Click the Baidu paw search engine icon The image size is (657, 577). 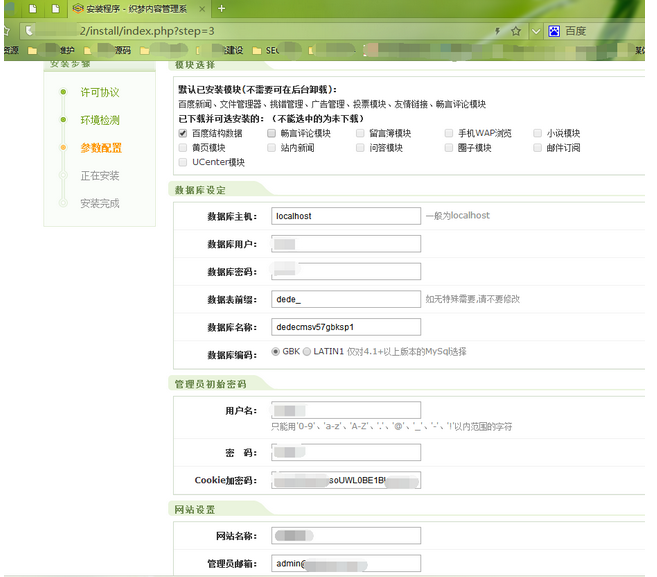click(552, 31)
